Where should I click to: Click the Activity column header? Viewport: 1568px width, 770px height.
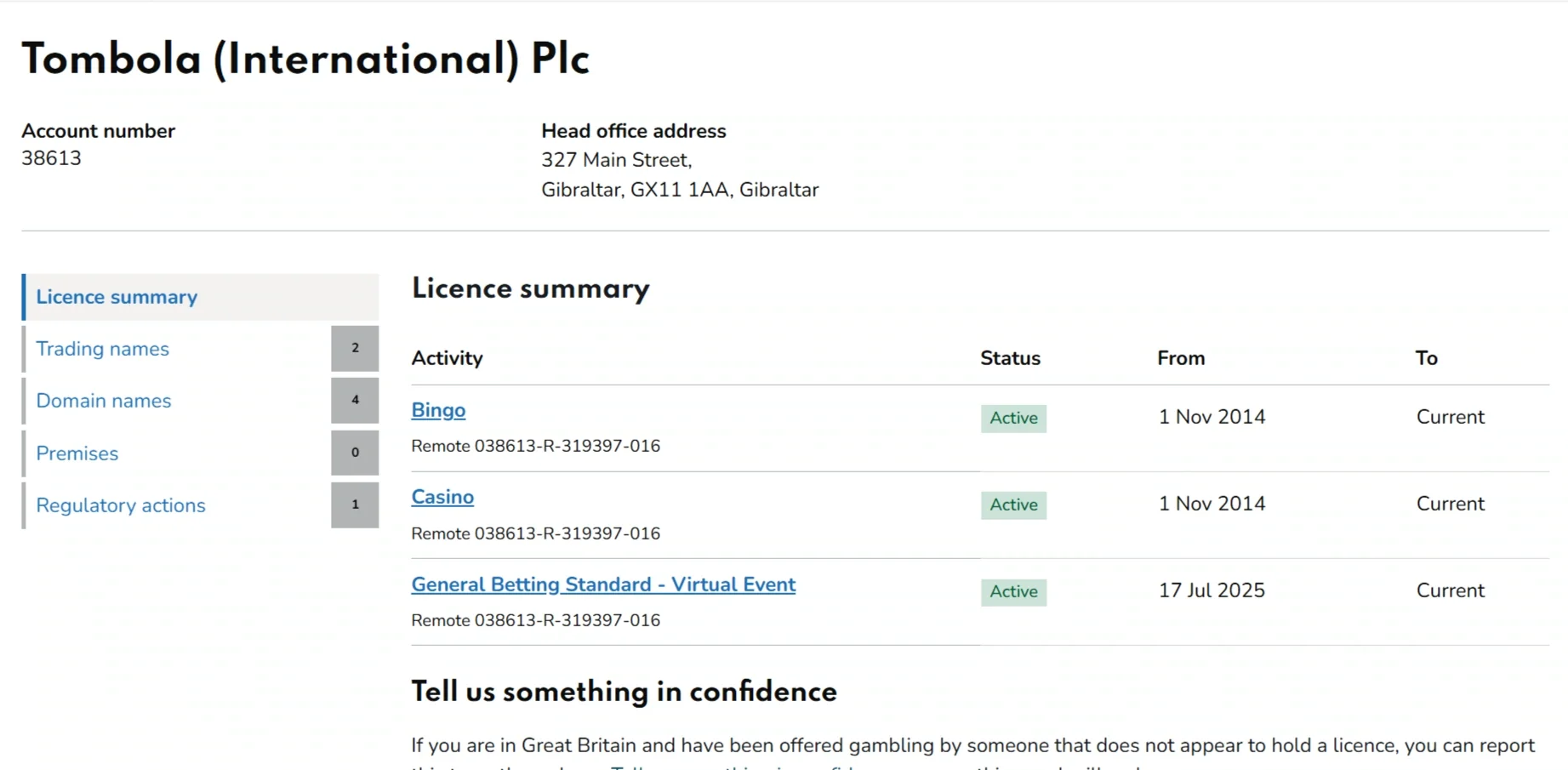pyautogui.click(x=447, y=358)
